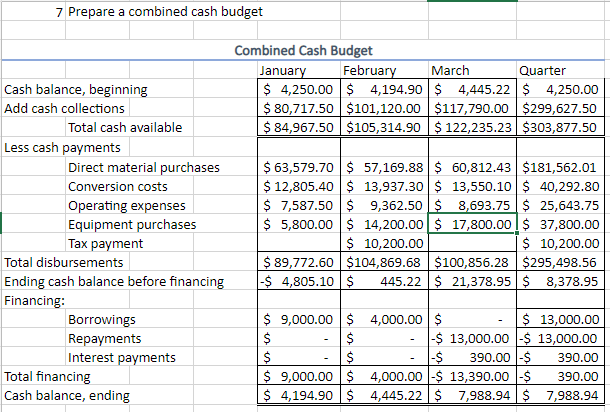The height and width of the screenshot is (412, 610).
Task: Select Quarter direct material $181,562.01
Action: 561,168
